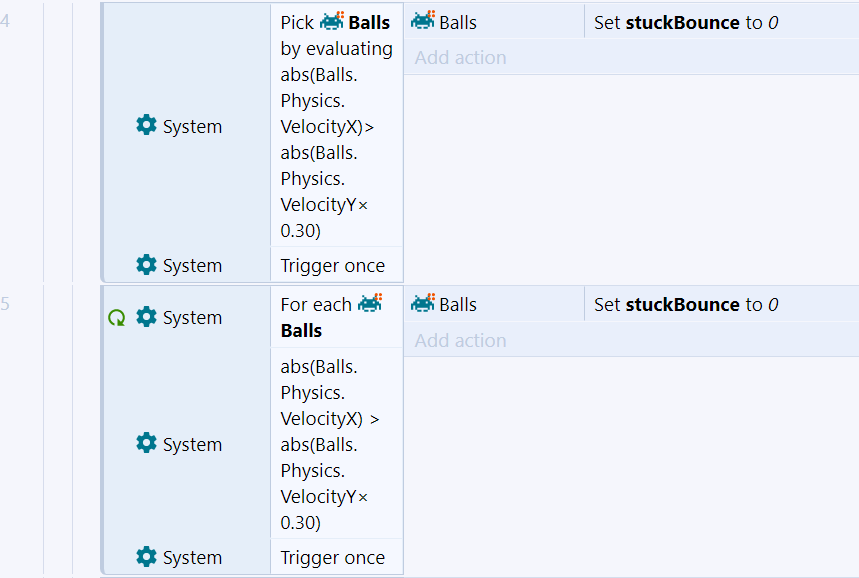Click the Balls sprite icon in event 5's action
This screenshot has width=859, height=578.
[x=423, y=304]
